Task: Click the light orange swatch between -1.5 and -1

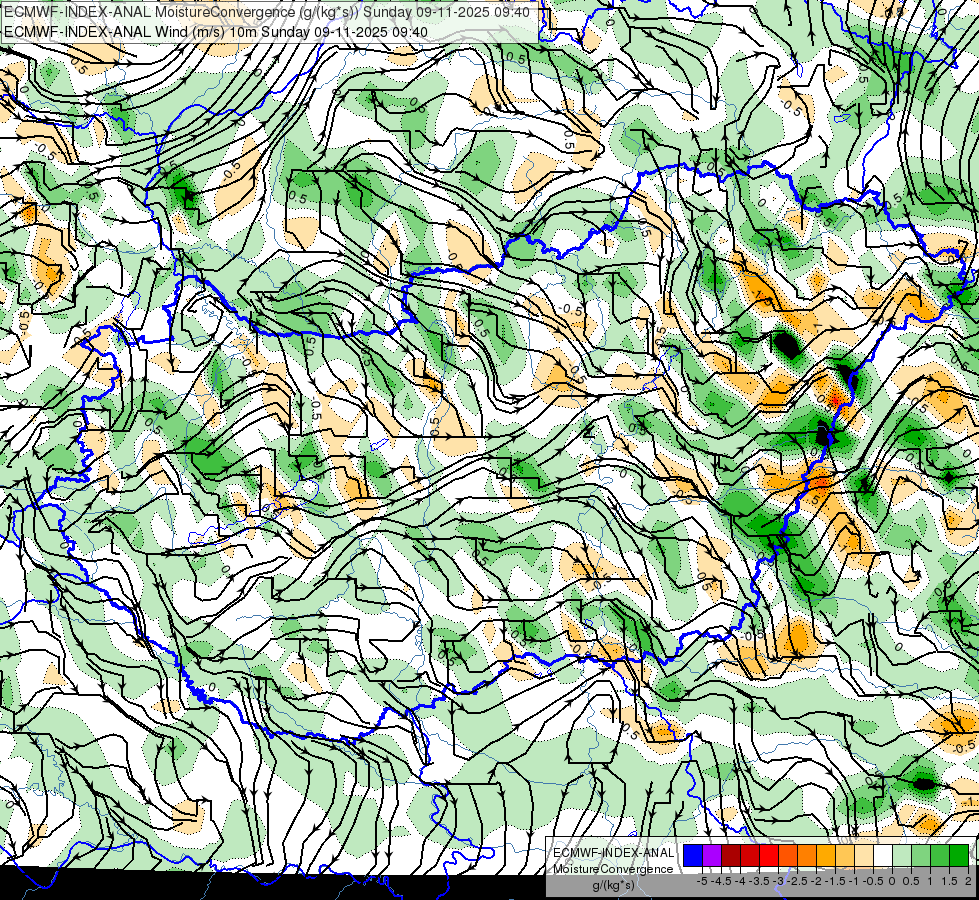Action: tap(845, 855)
